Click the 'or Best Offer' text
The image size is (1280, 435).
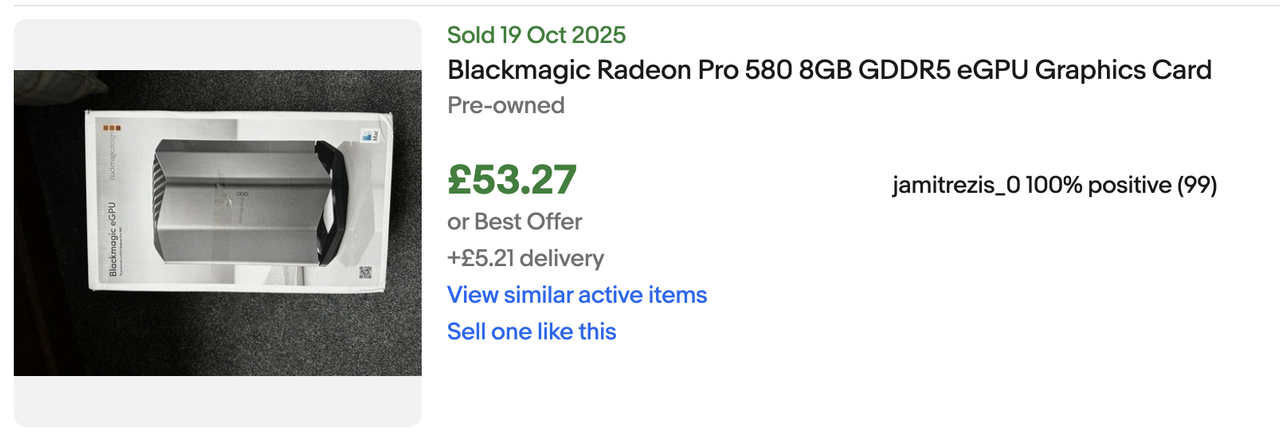[x=514, y=221]
